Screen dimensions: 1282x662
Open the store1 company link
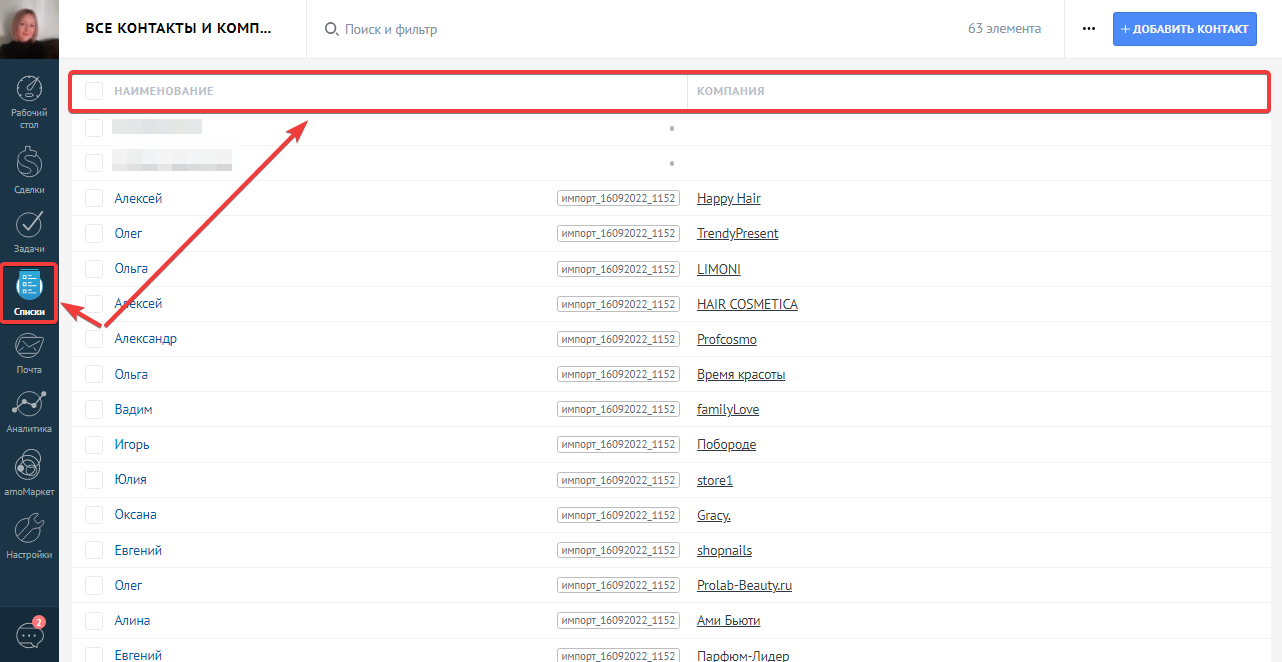715,480
